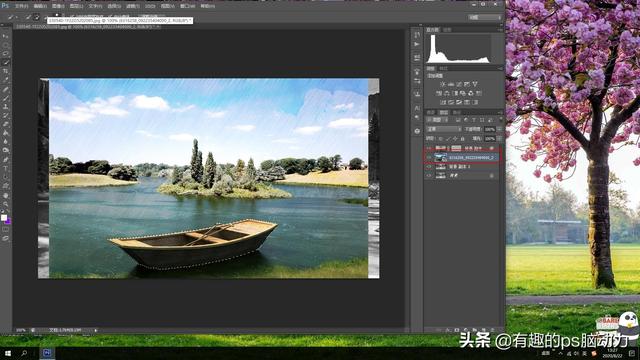Image resolution: width=640 pixels, height=360 pixels.
Task: Open the layer opacity slider dropdown
Action: 499,129
